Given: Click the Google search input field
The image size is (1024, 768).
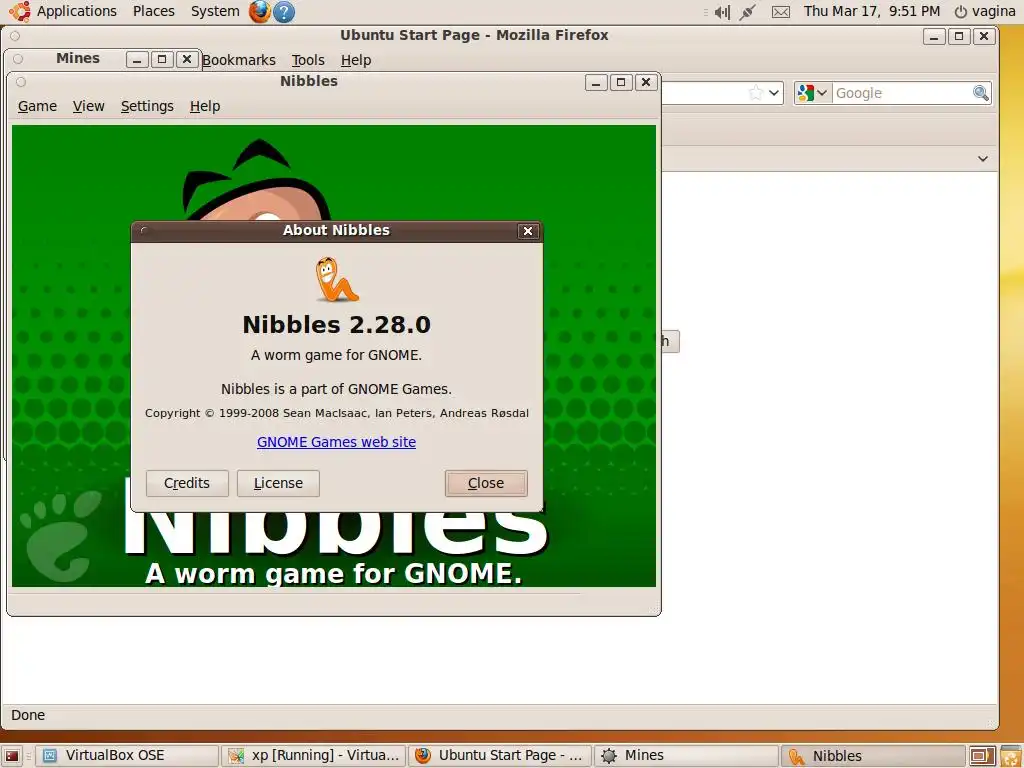Looking at the screenshot, I should (902, 93).
